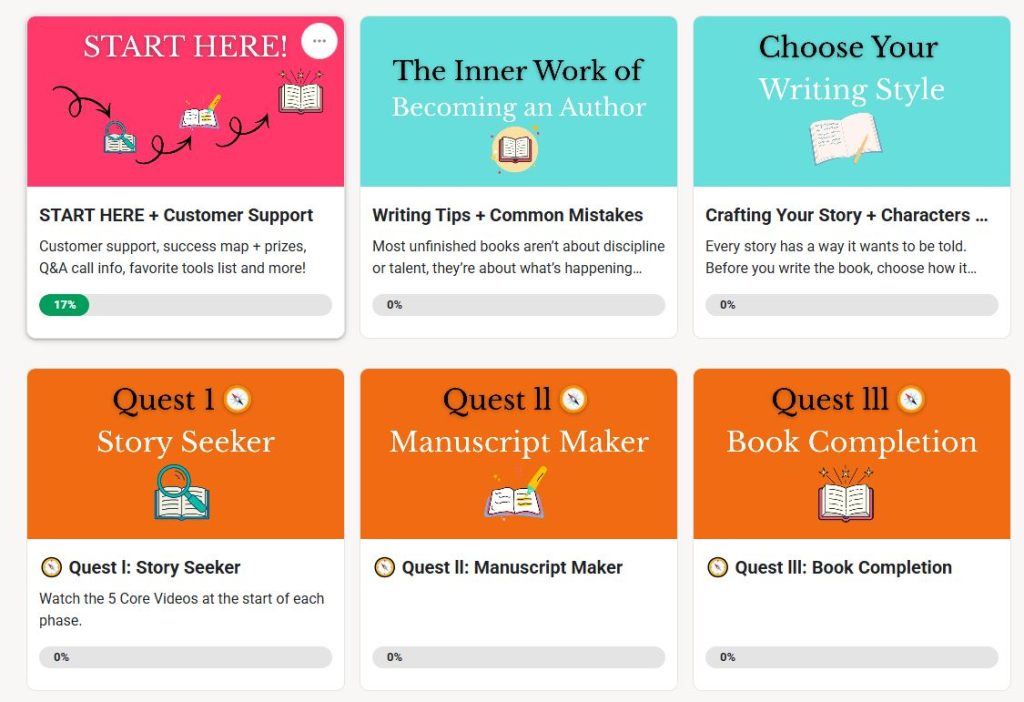The height and width of the screenshot is (702, 1024).
Task: Click the compass icon beside Quest lll heading
Action: click(x=911, y=400)
